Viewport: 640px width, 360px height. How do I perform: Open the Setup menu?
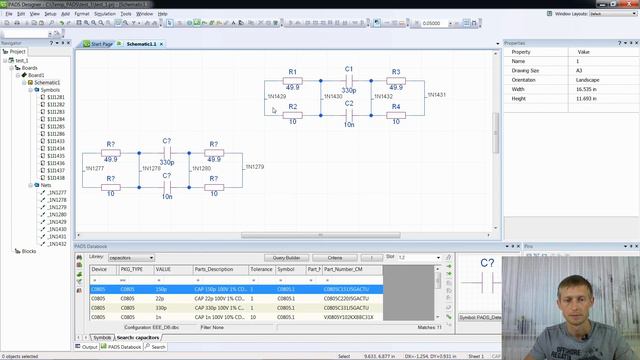(50, 14)
